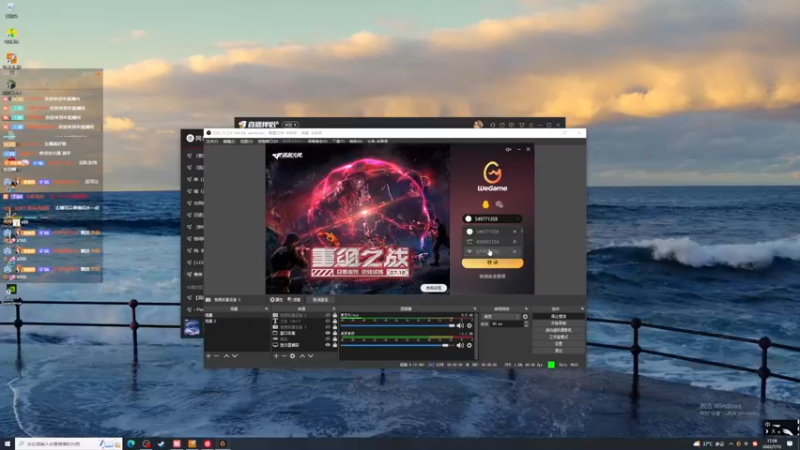
Task: Choose QQ penguin login in WeGame
Action: click(485, 204)
